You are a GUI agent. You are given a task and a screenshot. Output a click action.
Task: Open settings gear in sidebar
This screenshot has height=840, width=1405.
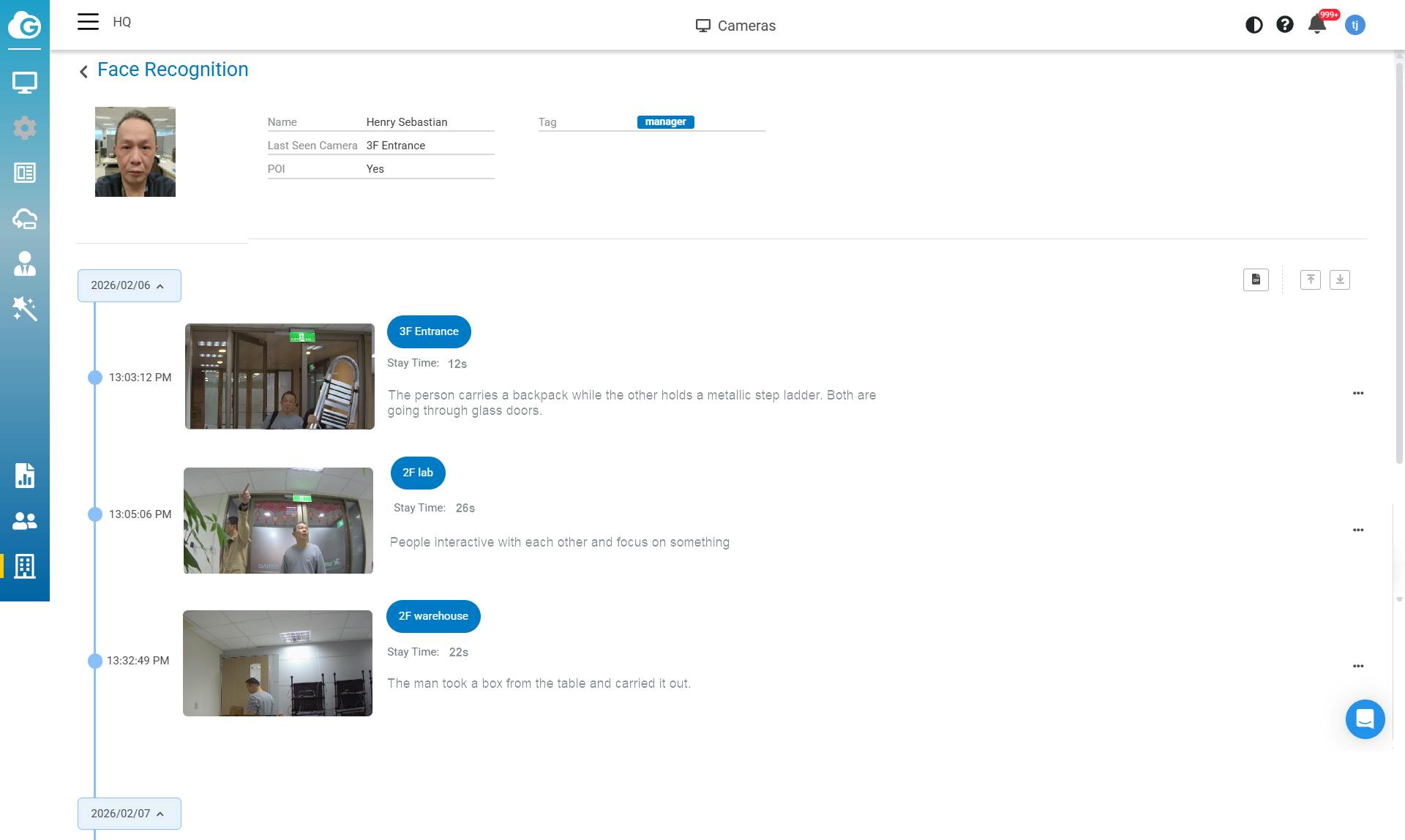pyautogui.click(x=25, y=128)
